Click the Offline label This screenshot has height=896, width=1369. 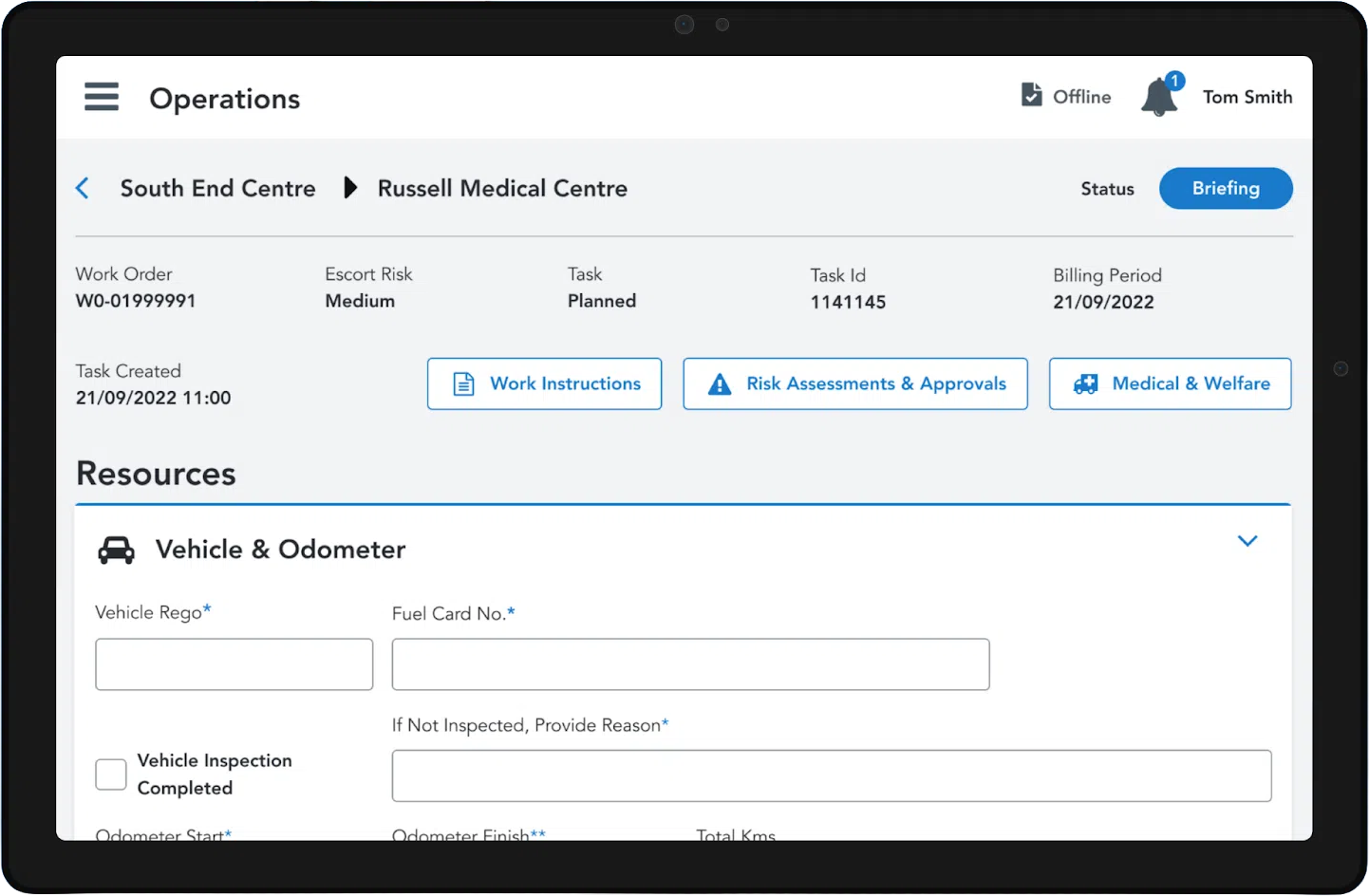1081,97
